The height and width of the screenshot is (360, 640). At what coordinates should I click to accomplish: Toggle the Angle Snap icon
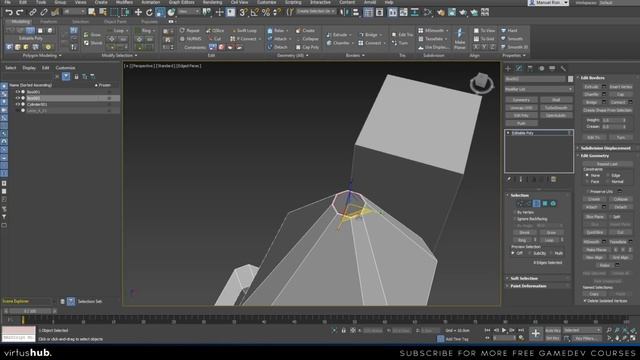click(x=255, y=12)
